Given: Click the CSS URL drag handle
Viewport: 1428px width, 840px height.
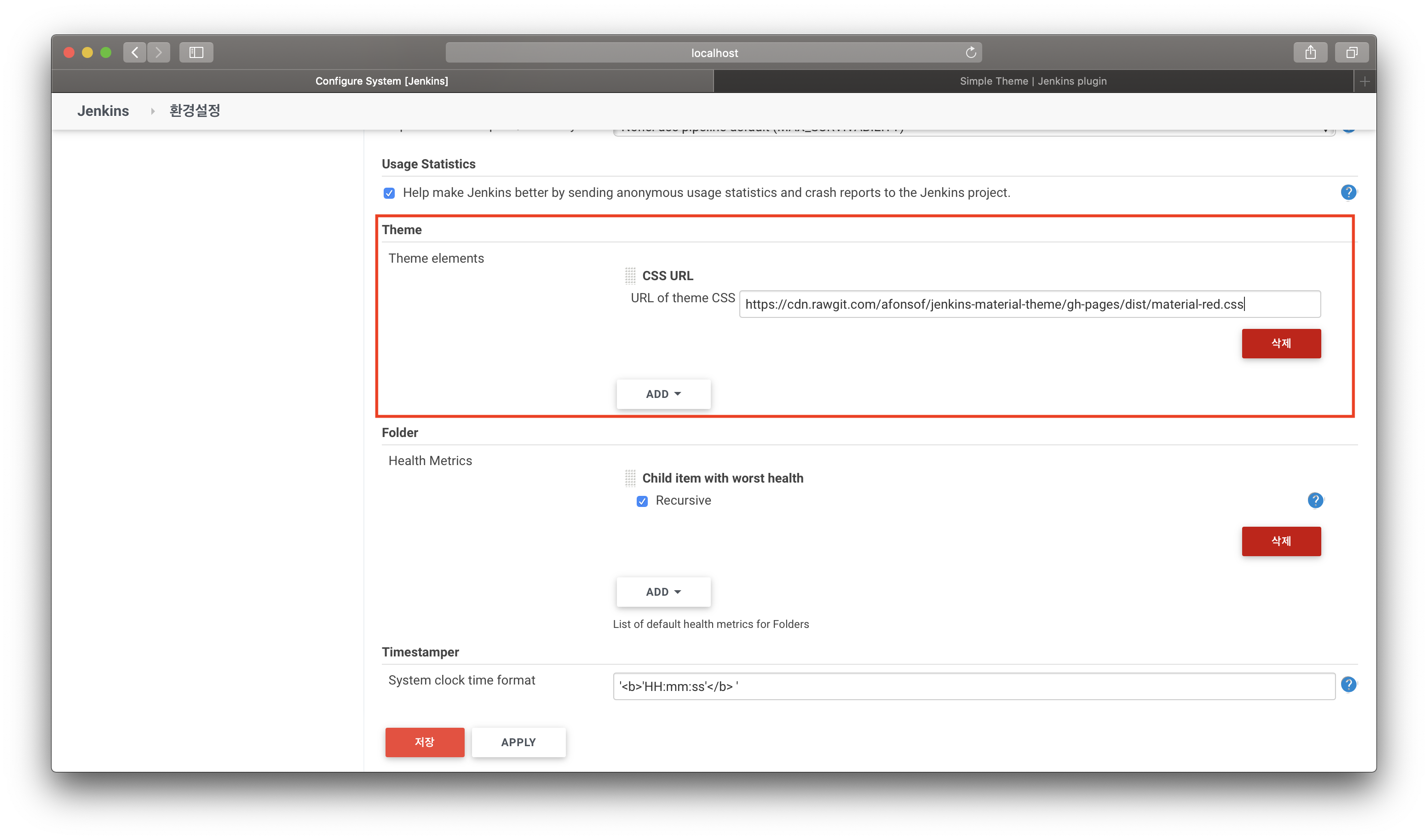Looking at the screenshot, I should pyautogui.click(x=630, y=276).
